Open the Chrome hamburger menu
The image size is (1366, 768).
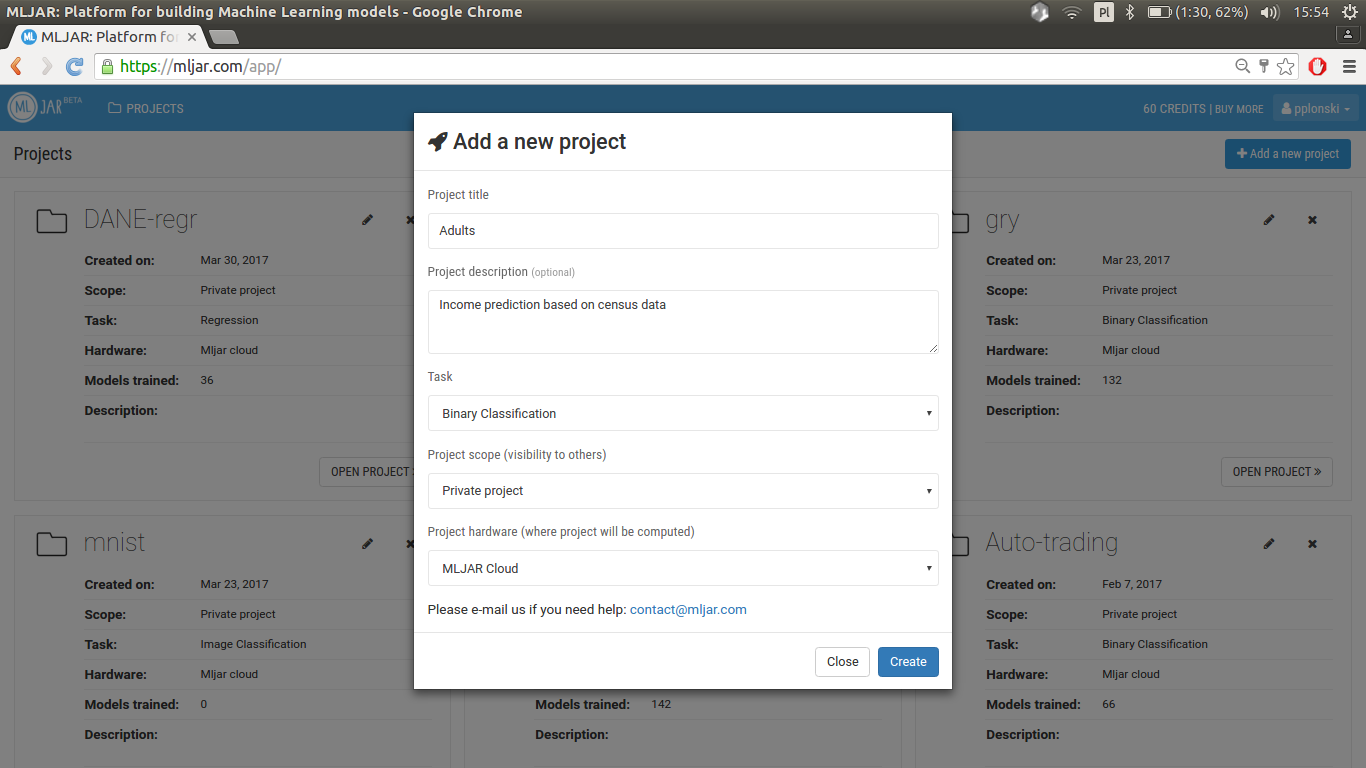point(1348,67)
